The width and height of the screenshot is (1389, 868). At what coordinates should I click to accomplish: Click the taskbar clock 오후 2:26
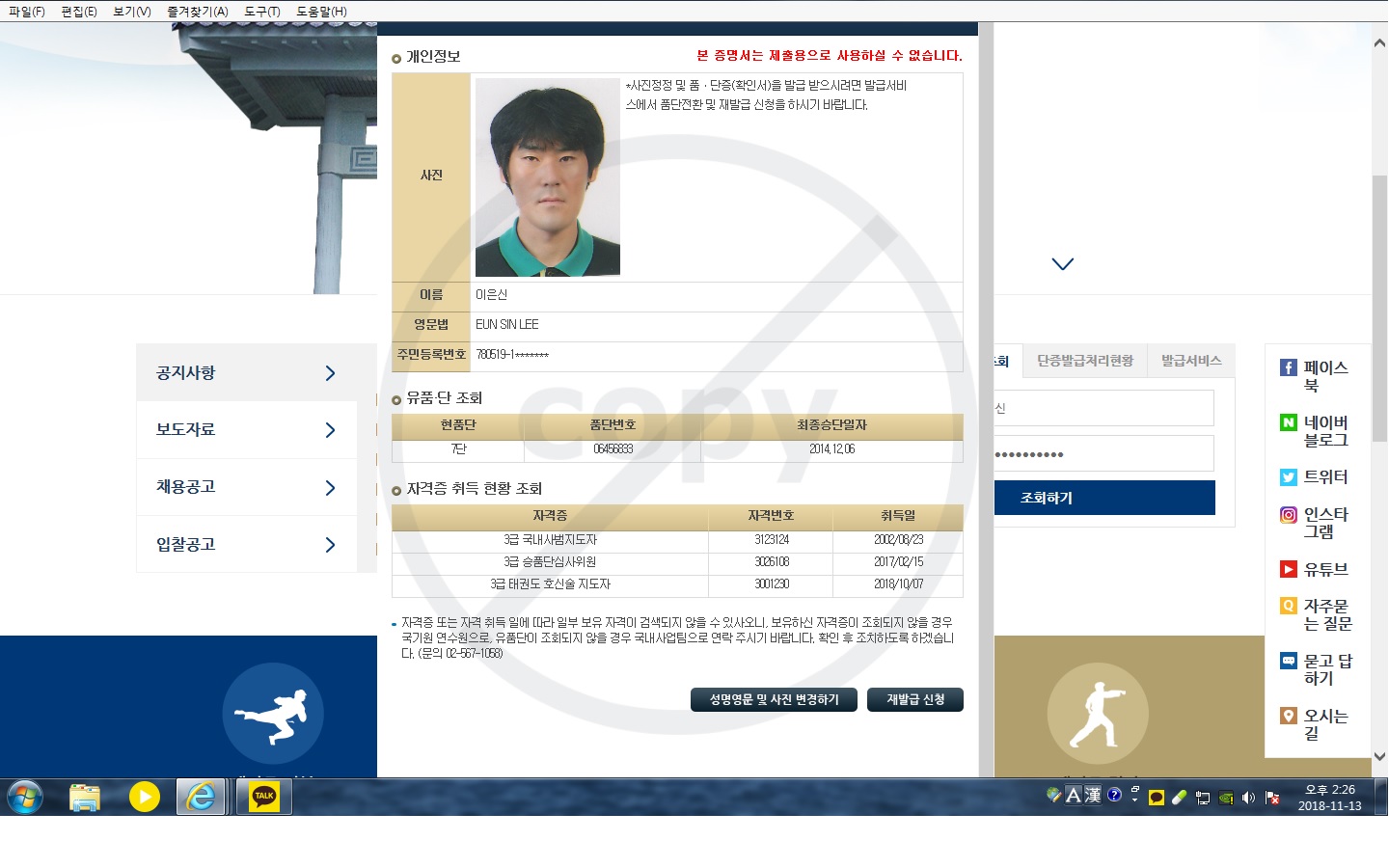tap(1330, 789)
